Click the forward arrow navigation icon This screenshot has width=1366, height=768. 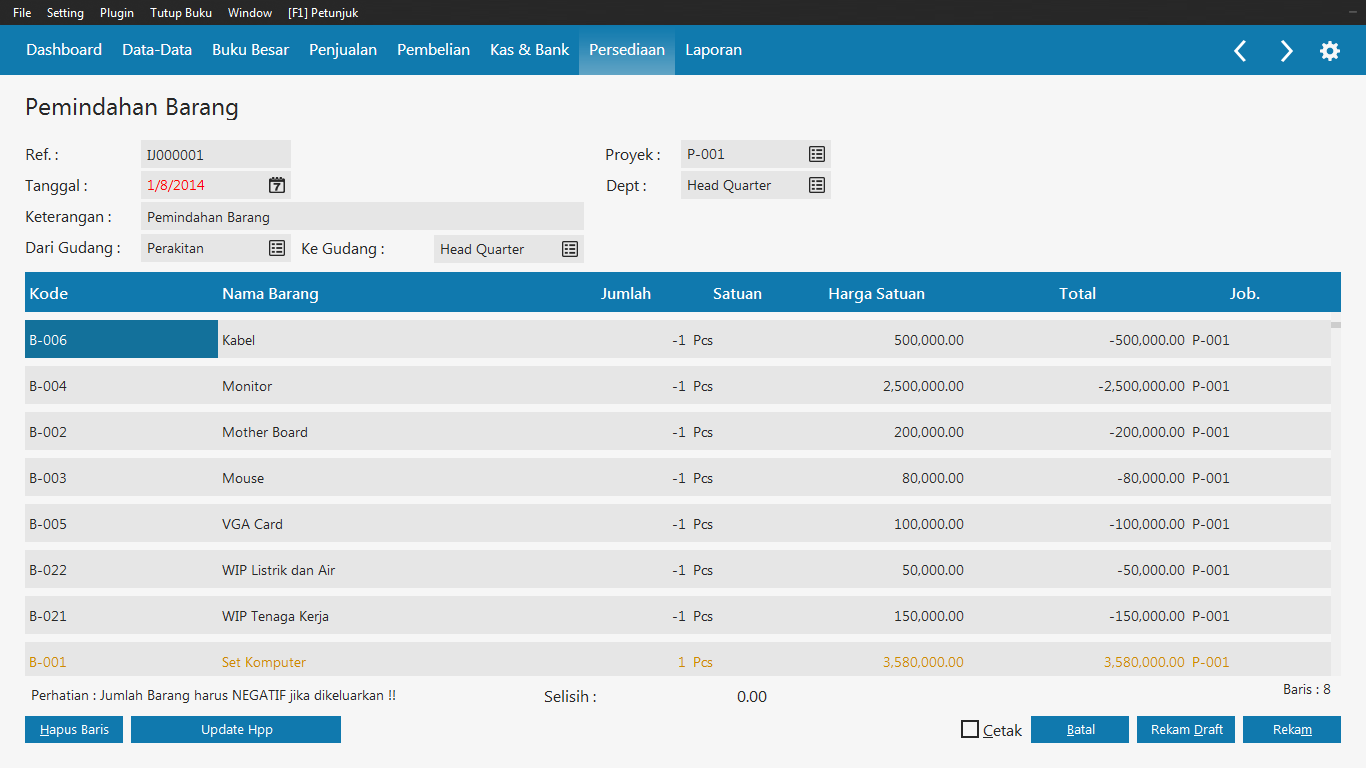click(1286, 51)
